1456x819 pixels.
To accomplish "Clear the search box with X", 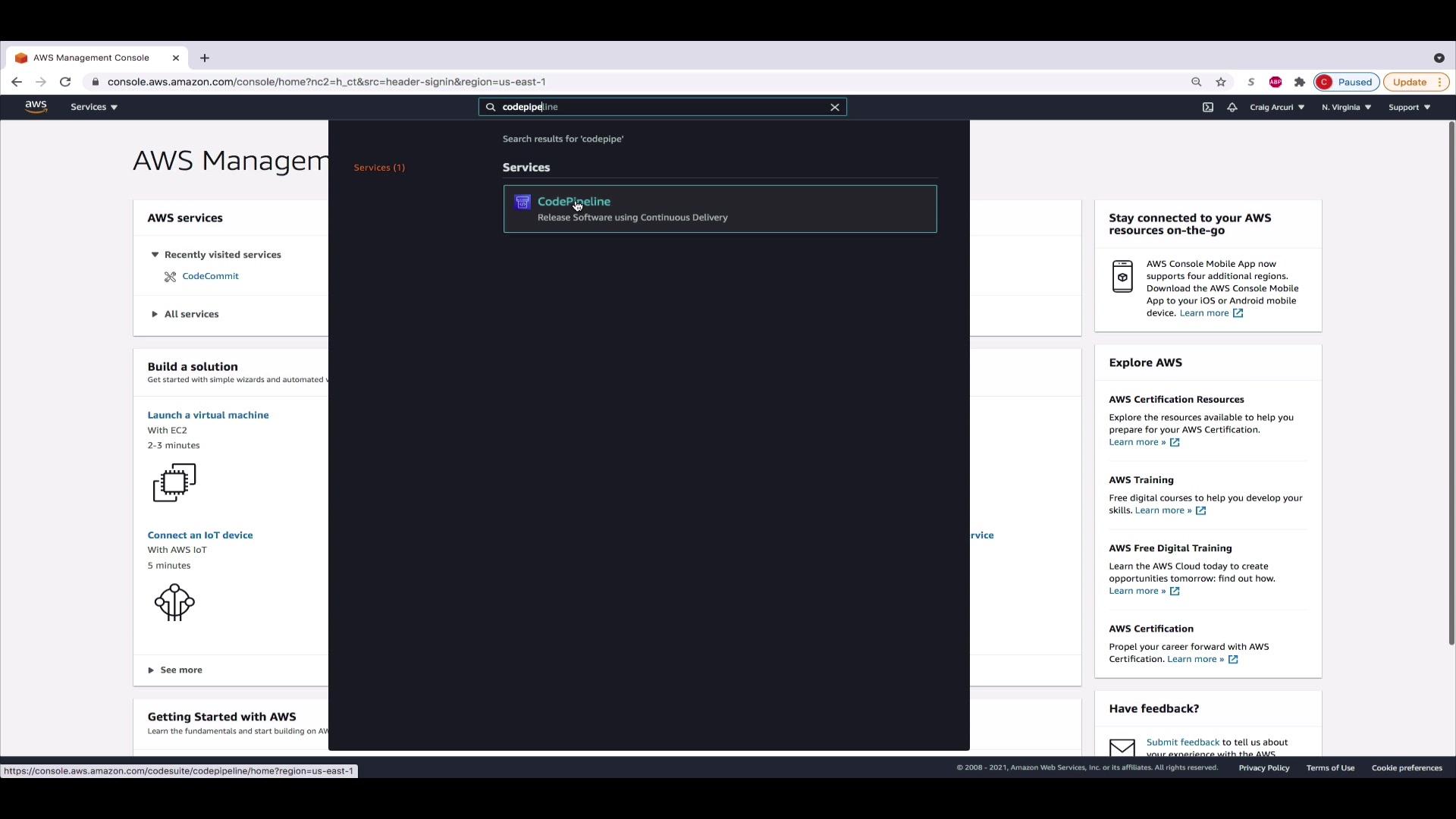I will 835,108.
